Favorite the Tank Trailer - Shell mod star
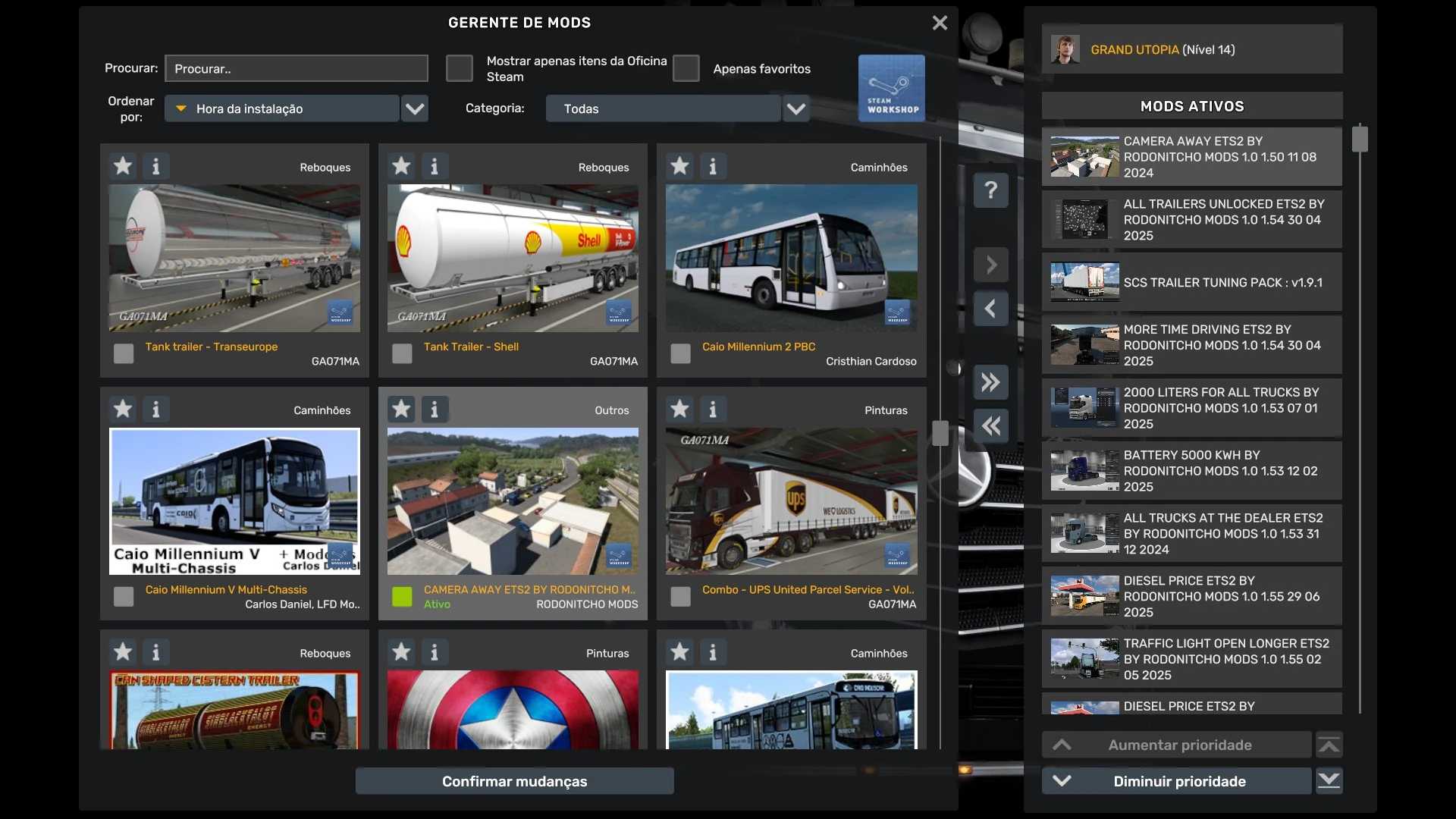 [x=401, y=166]
